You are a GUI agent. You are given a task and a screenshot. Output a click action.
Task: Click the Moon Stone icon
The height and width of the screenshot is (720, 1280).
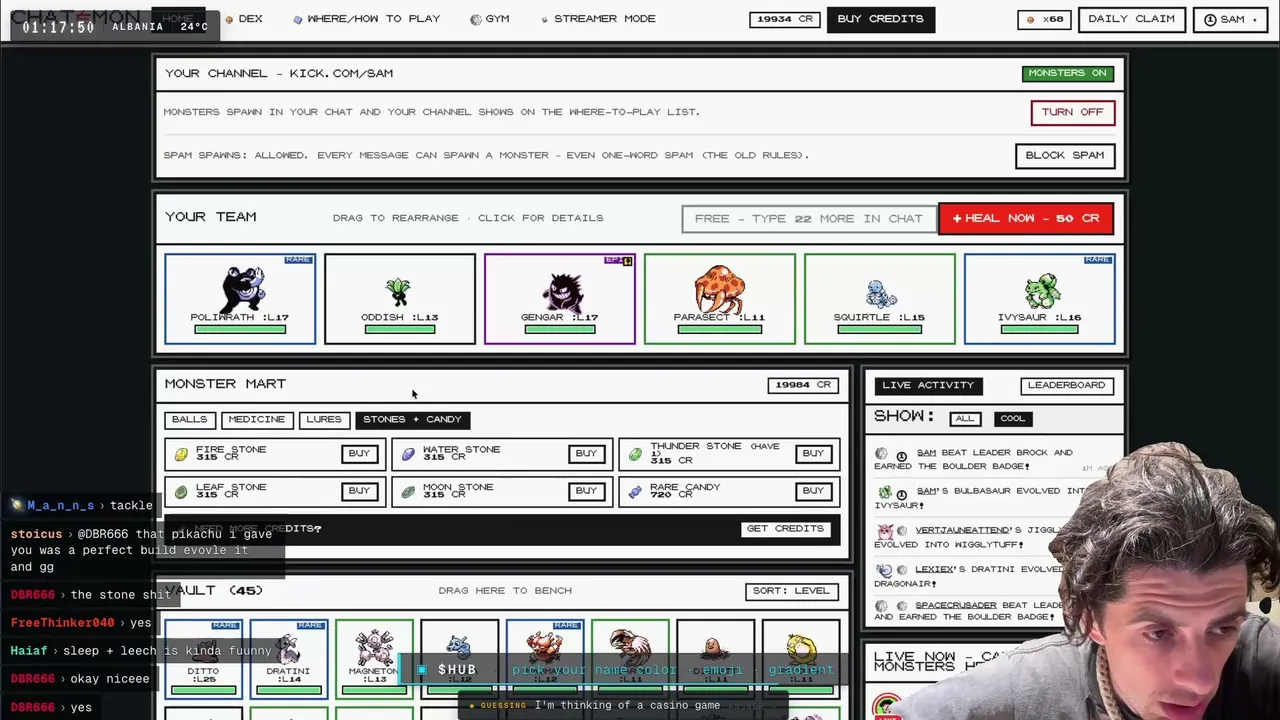point(408,491)
